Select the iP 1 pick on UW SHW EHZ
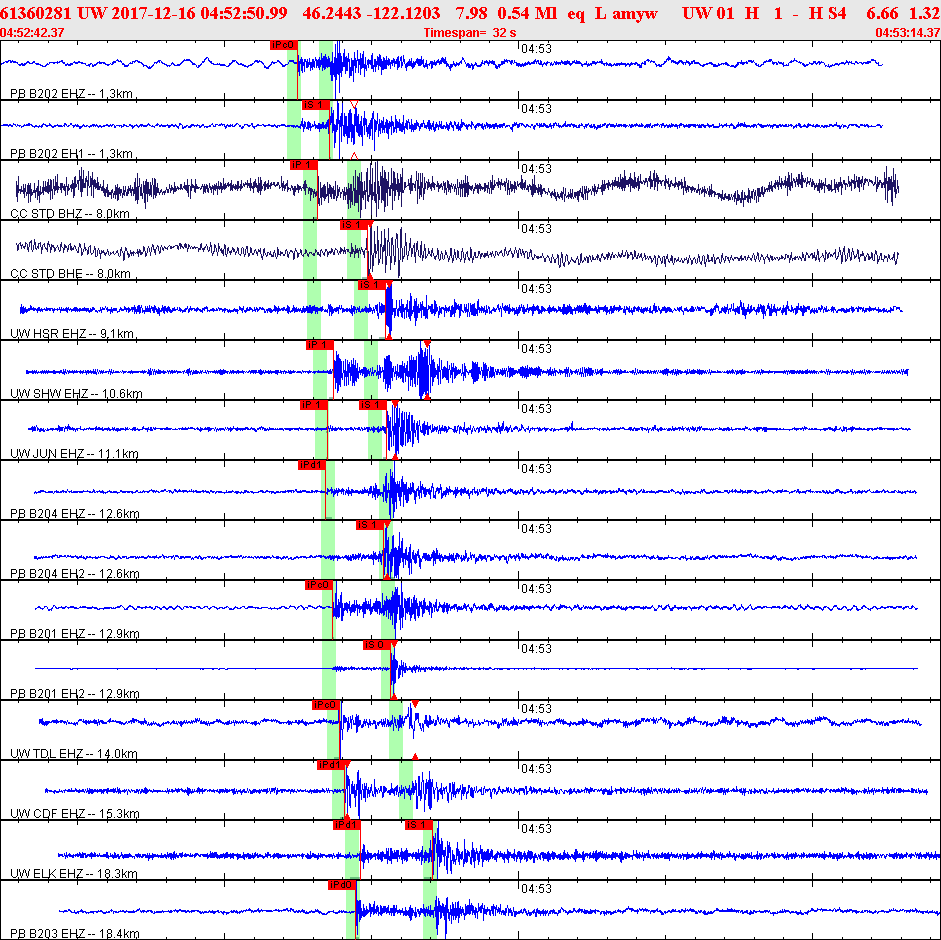 click(319, 345)
